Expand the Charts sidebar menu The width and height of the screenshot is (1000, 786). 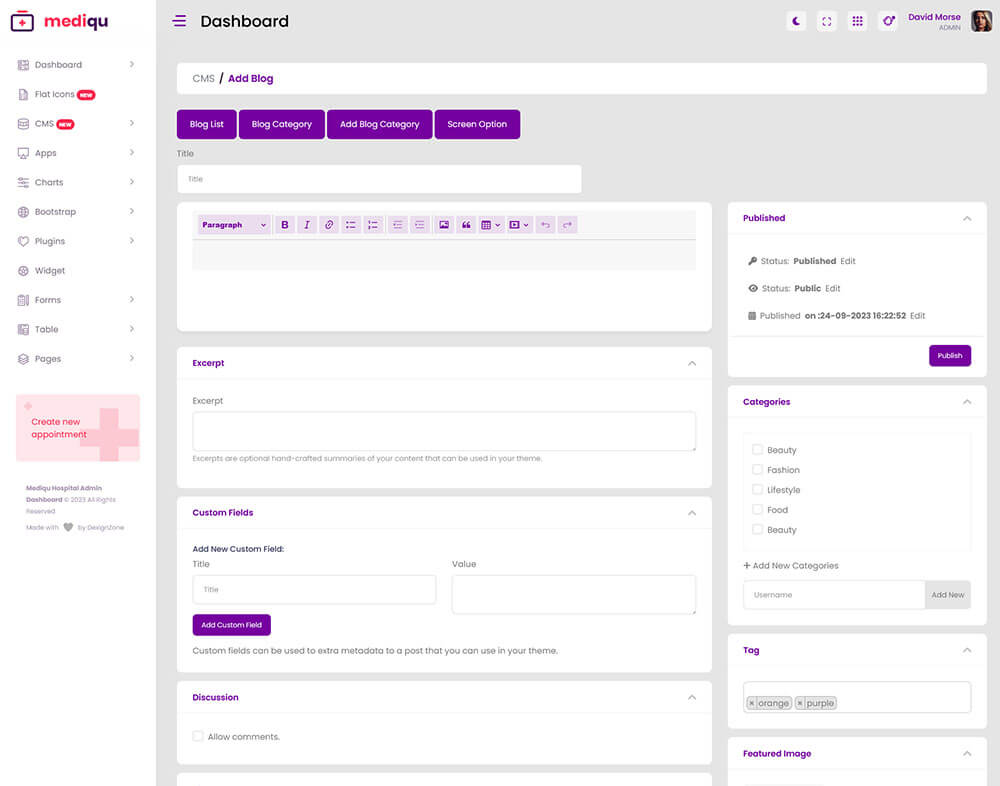(x=77, y=183)
